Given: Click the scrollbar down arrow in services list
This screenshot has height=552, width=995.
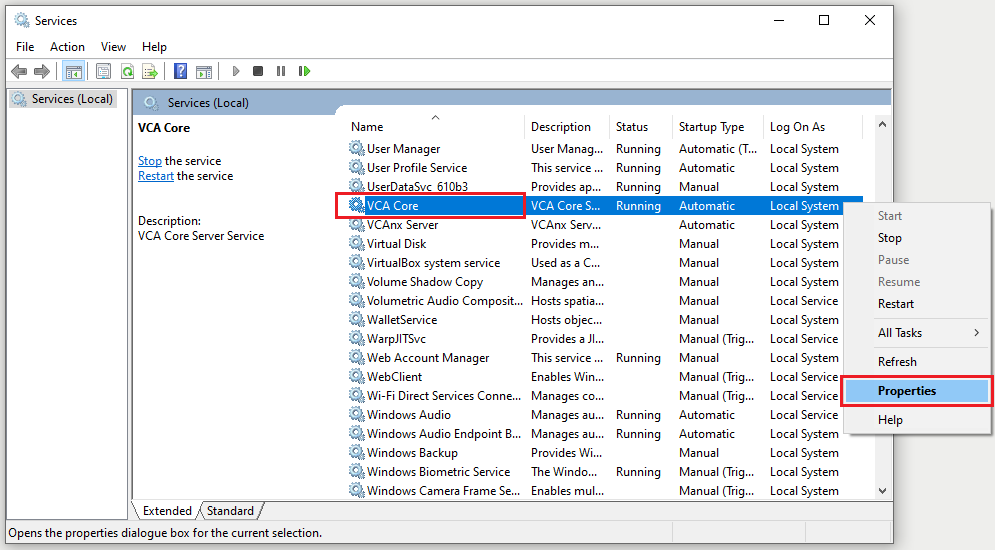Looking at the screenshot, I should [x=882, y=491].
